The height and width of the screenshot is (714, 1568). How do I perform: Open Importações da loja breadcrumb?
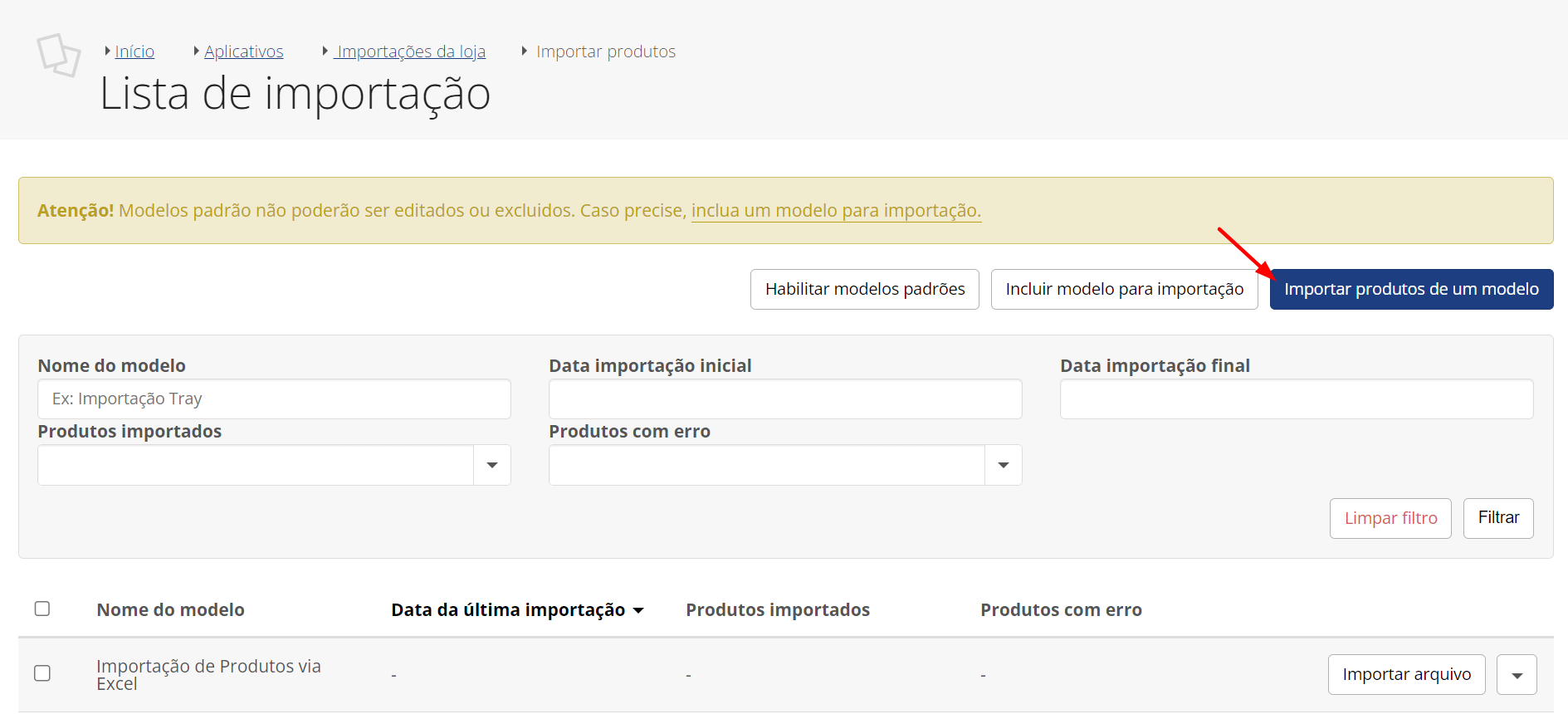[410, 51]
